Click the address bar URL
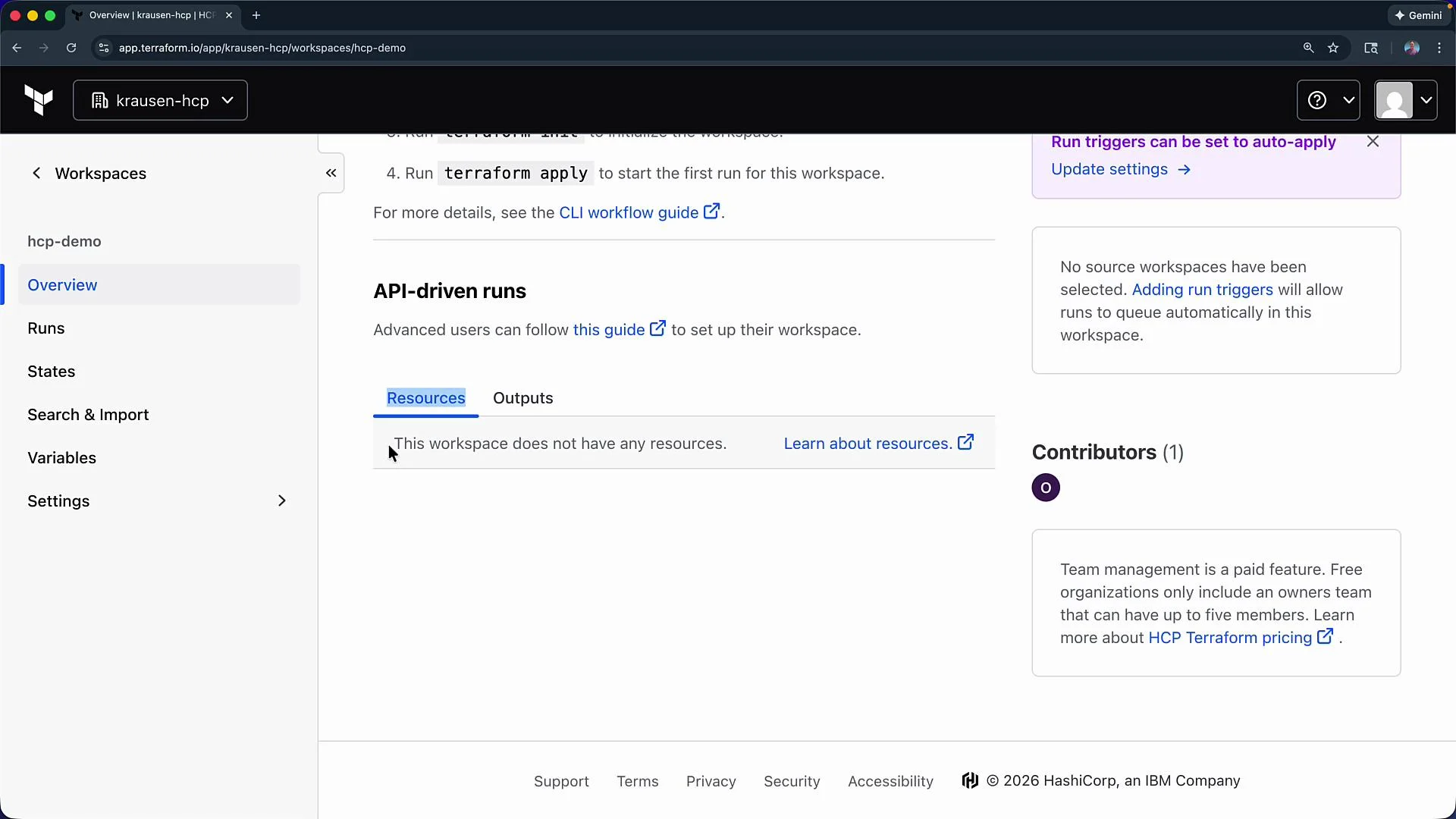 coord(262,48)
